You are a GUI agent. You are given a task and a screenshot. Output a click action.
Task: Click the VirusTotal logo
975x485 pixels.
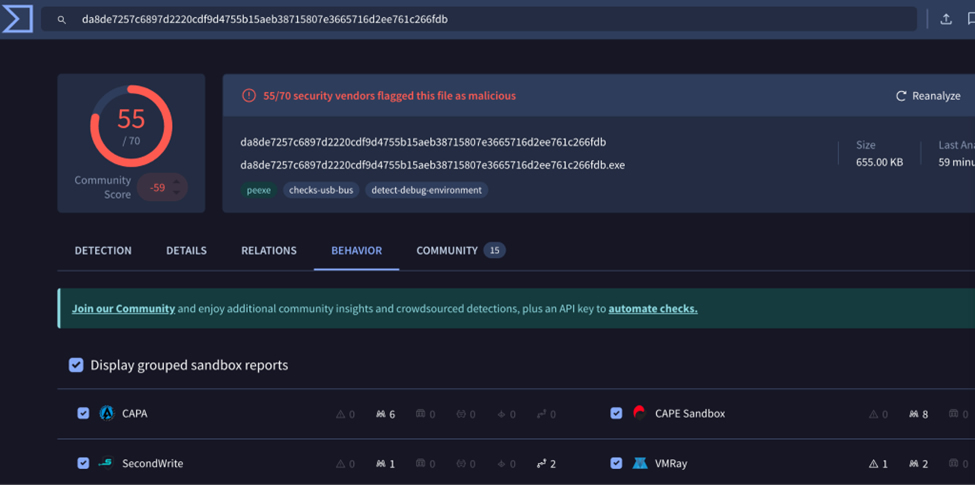coord(17,19)
